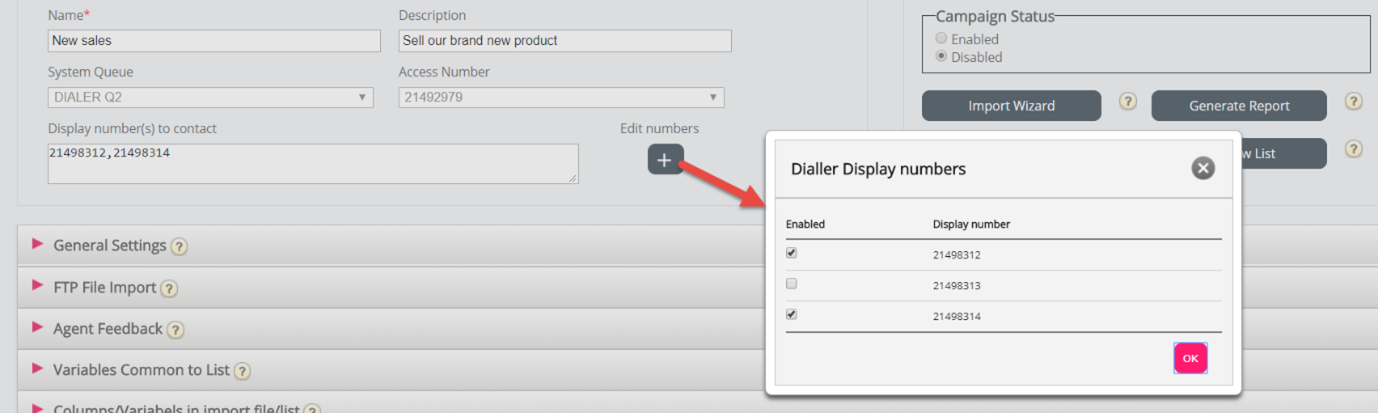Click the plus icon under Edit numbers
This screenshot has width=1378, height=413.
[665, 160]
